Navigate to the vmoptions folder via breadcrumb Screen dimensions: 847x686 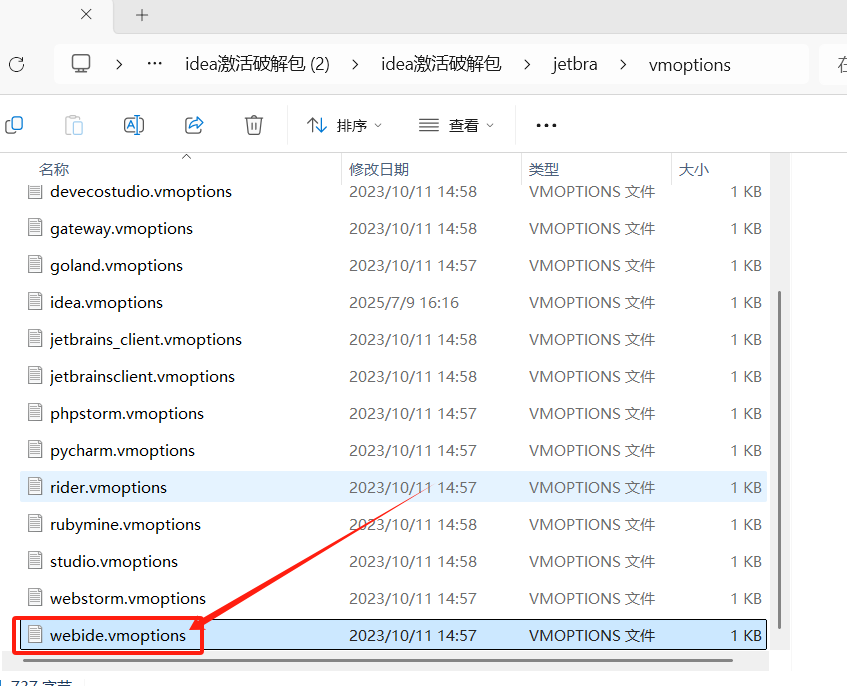pyautogui.click(x=689, y=63)
